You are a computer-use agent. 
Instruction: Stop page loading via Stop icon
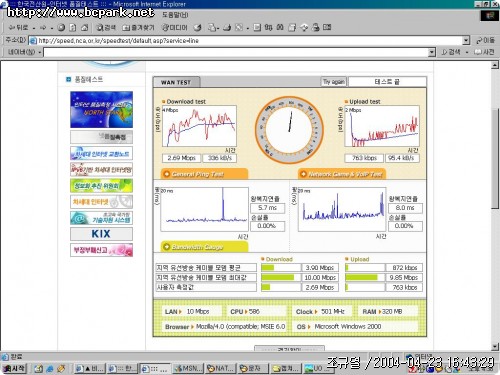click(61, 28)
